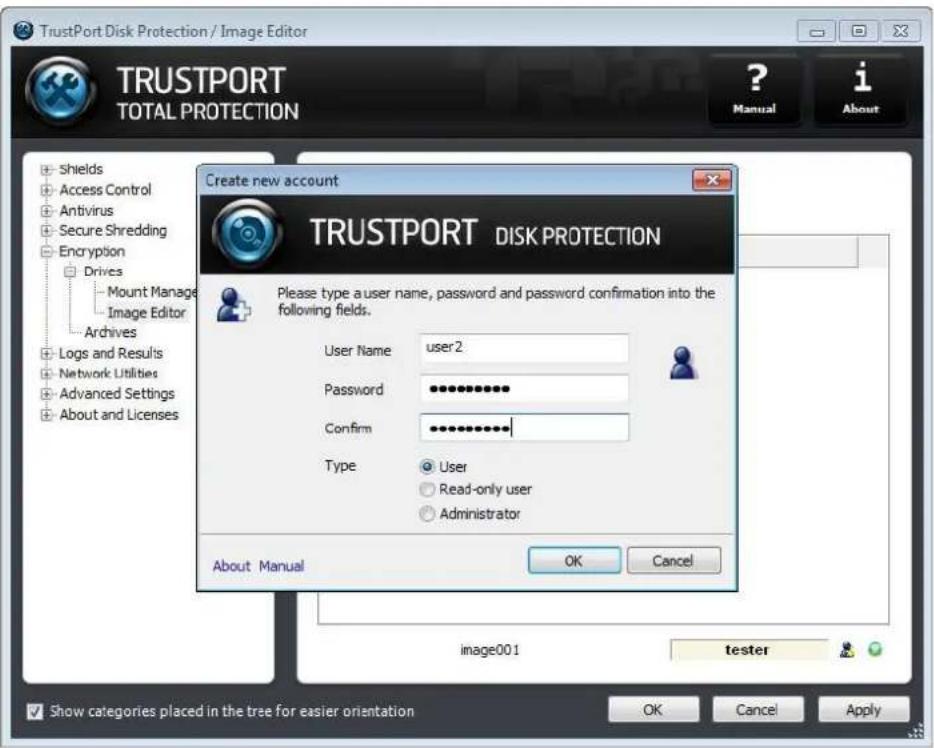Open the About link in dialog

click(232, 566)
